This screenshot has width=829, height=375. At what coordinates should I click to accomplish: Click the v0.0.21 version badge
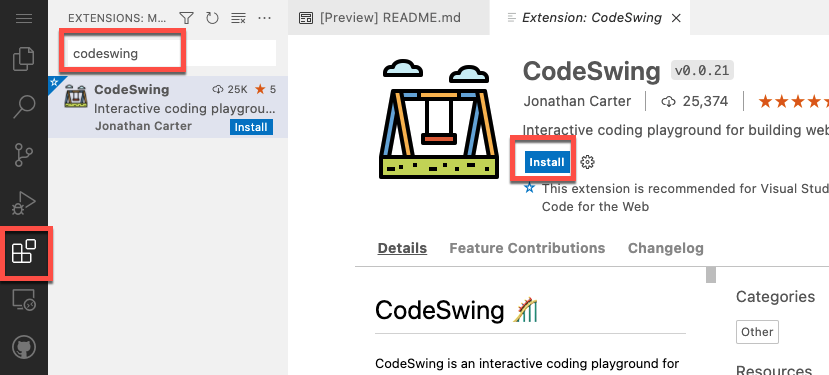pos(702,70)
